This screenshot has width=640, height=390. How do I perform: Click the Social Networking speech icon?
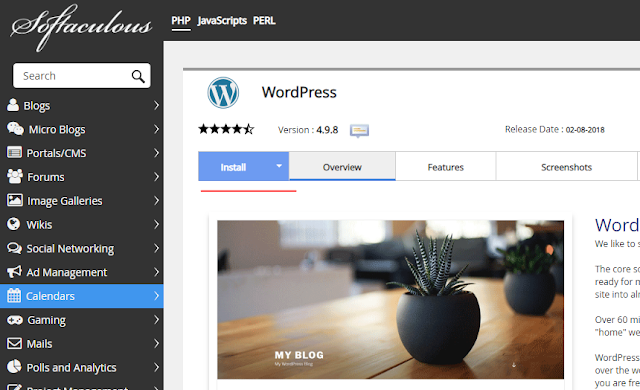point(15,248)
